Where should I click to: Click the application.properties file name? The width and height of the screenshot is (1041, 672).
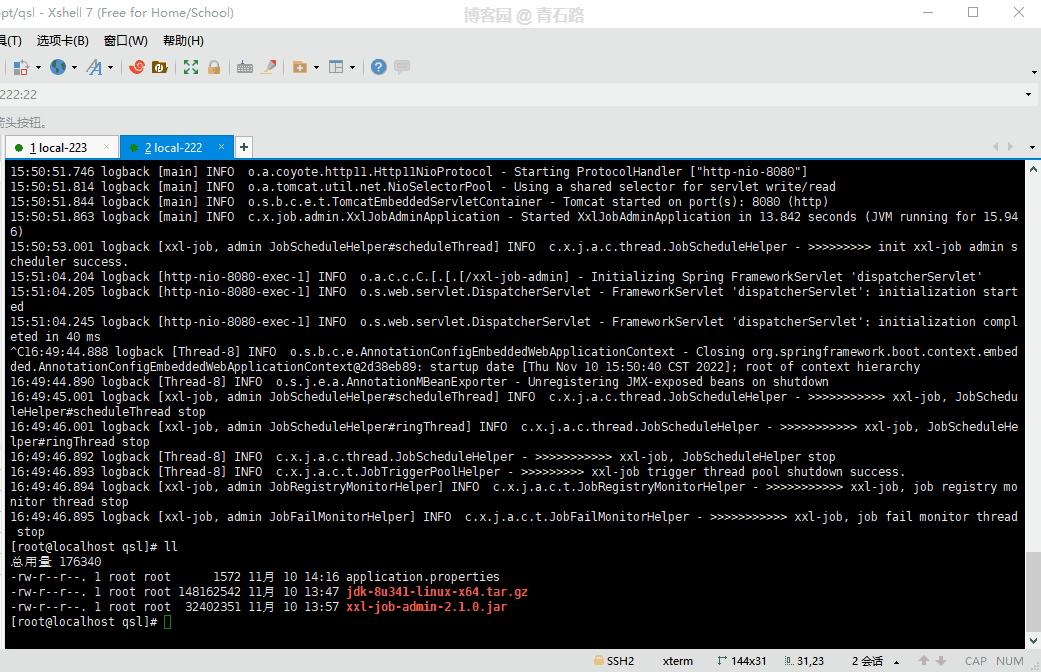pyautogui.click(x=423, y=577)
